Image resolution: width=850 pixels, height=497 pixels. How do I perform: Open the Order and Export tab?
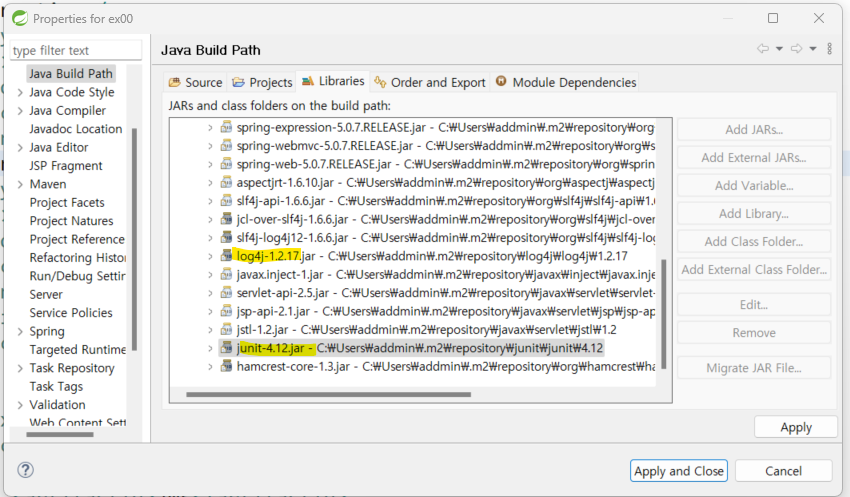coord(430,82)
